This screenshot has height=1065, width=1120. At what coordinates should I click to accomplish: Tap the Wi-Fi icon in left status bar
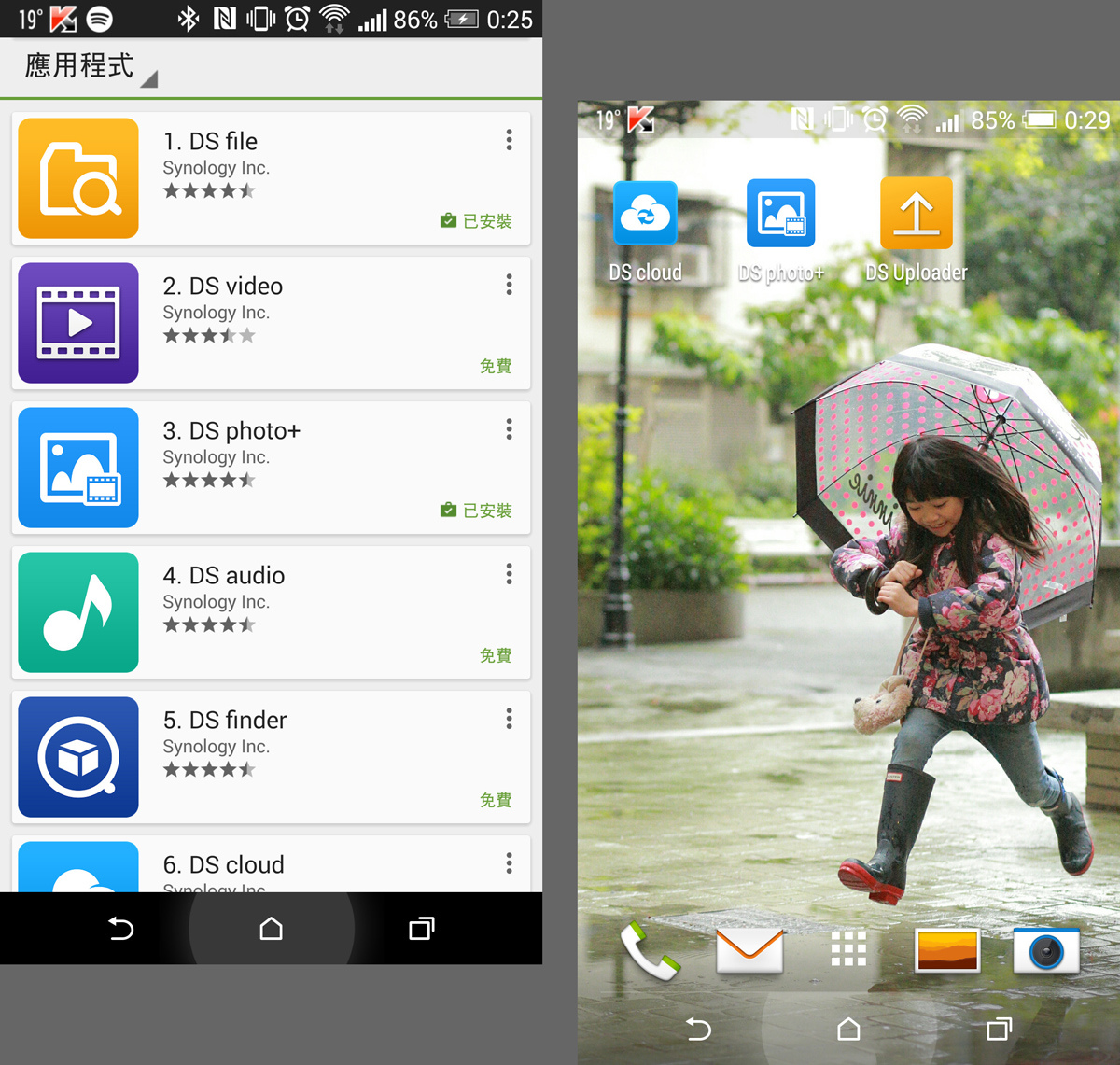(x=334, y=19)
